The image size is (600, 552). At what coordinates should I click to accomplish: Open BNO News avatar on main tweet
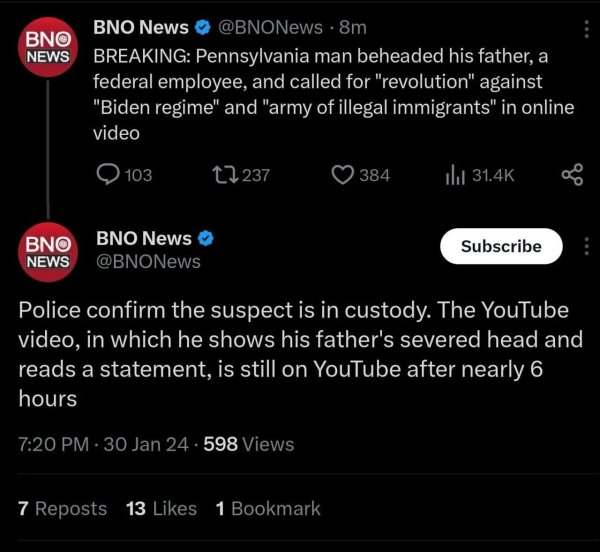[48, 252]
